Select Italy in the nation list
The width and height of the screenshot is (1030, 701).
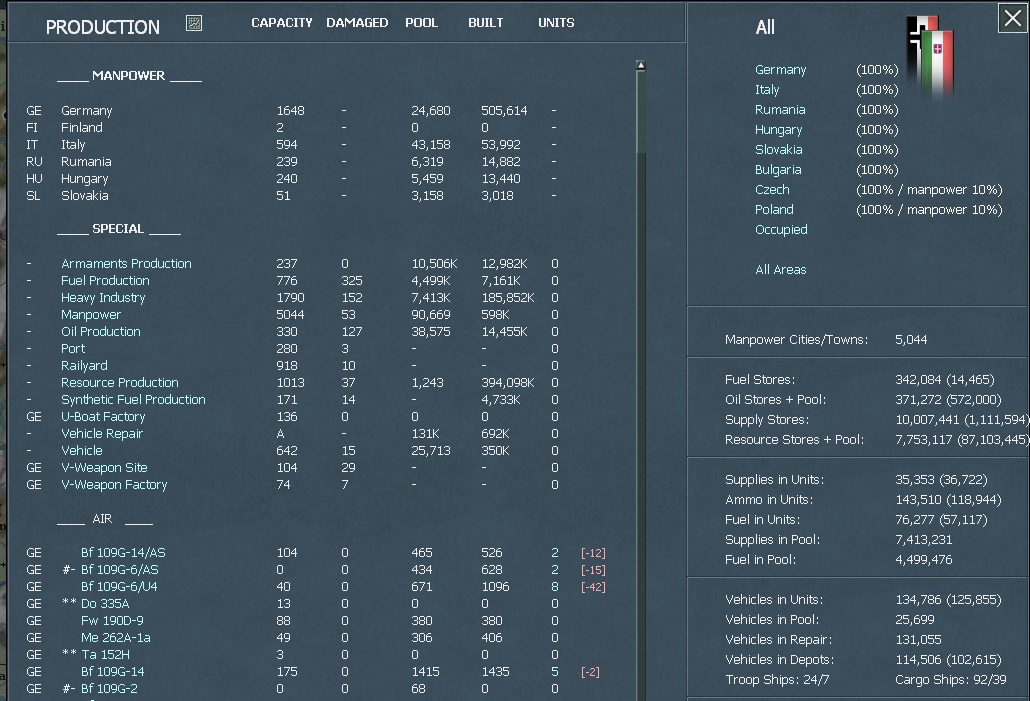[767, 89]
